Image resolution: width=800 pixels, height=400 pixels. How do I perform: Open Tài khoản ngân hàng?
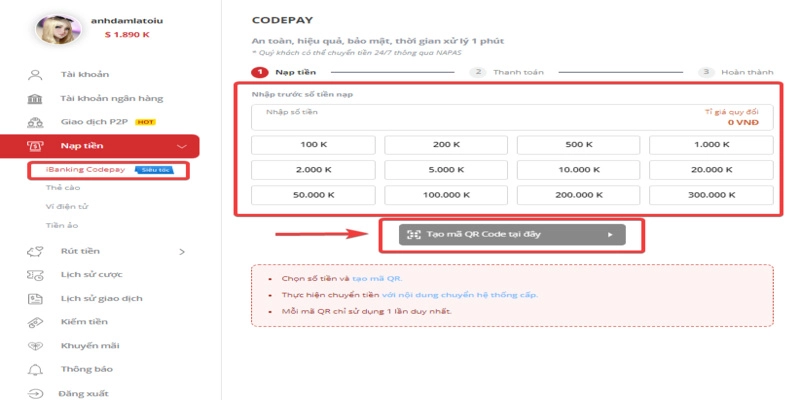pos(112,98)
